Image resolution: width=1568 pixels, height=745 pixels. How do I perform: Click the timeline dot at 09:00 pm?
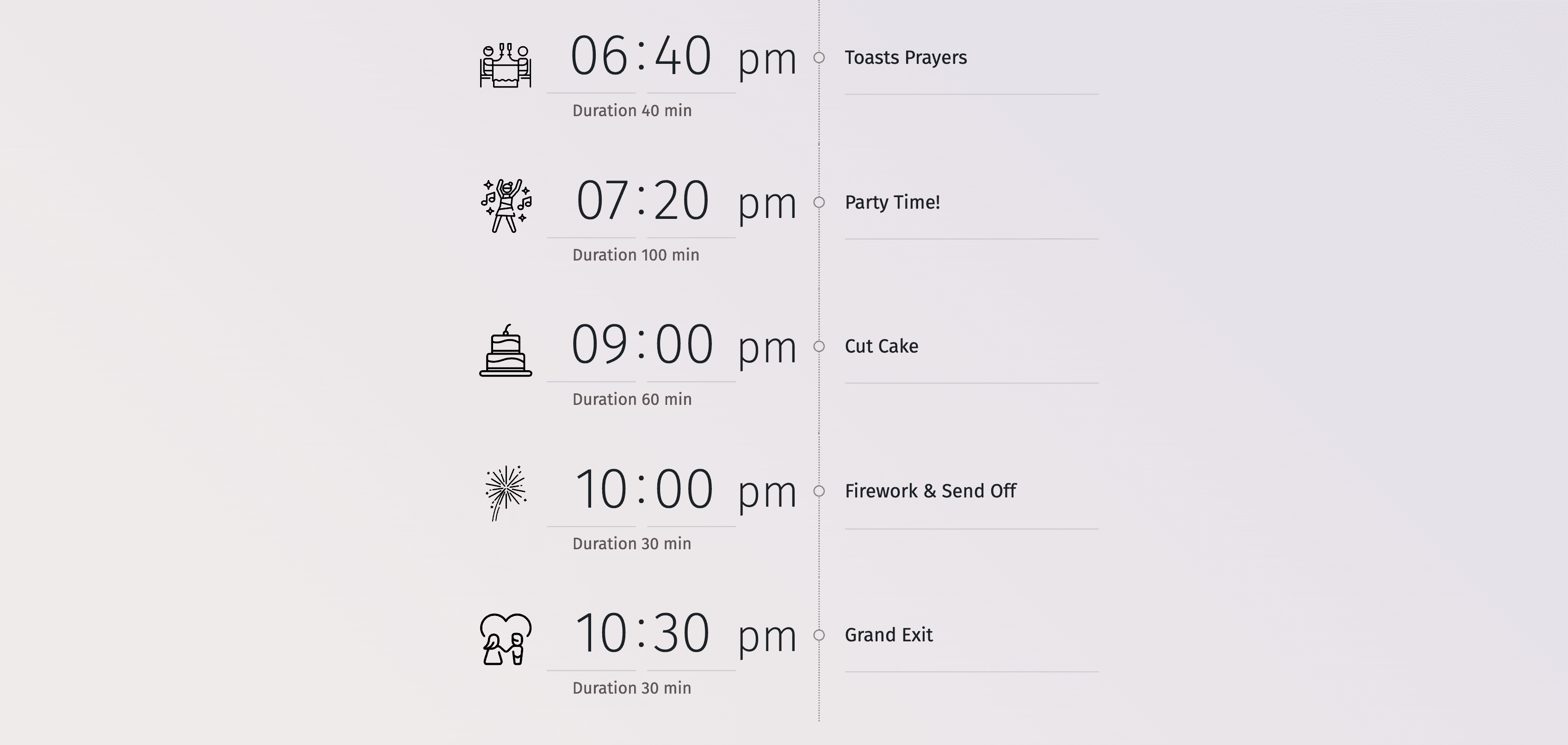click(820, 347)
